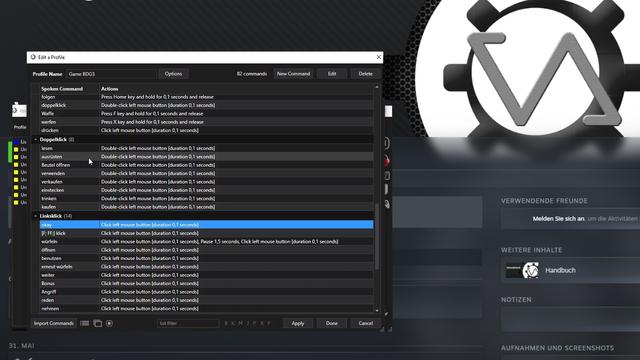Click the List Filter input box
Image resolution: width=640 pixels, height=360 pixels.
(188, 323)
